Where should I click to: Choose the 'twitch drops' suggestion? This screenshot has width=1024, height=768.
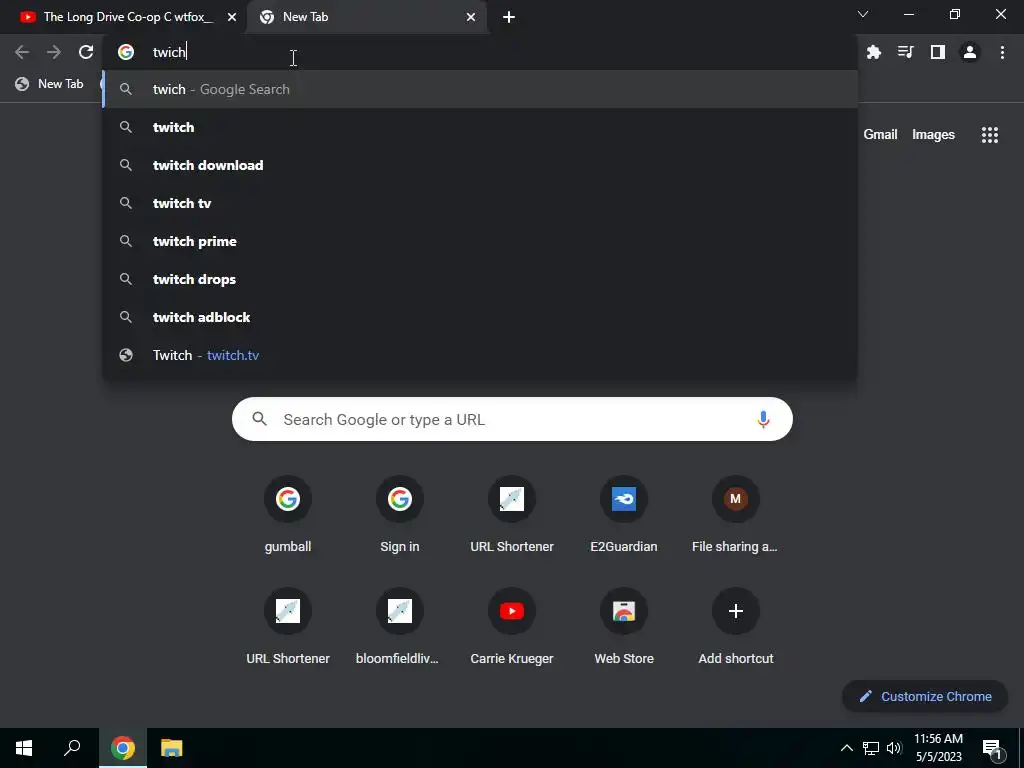[x=480, y=279]
